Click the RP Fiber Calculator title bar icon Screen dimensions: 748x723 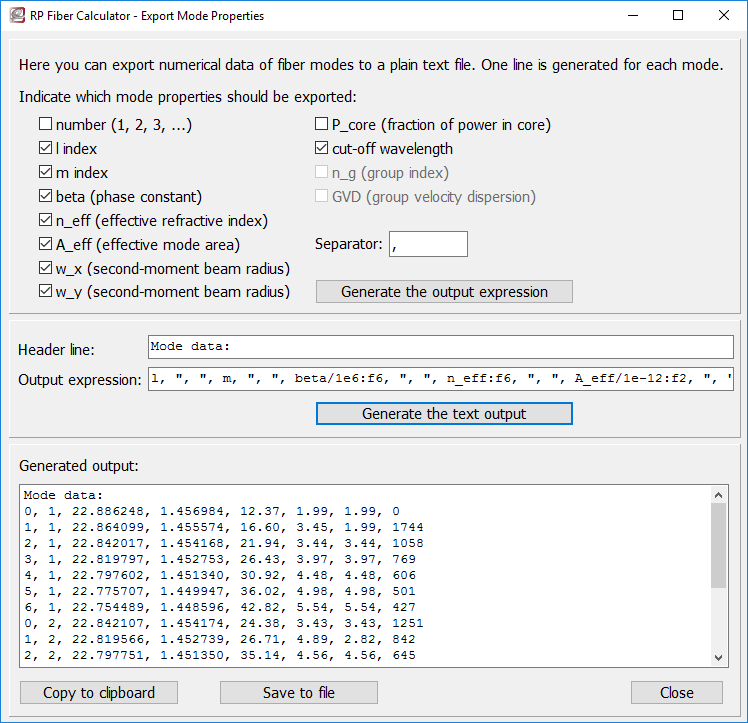pyautogui.click(x=17, y=15)
